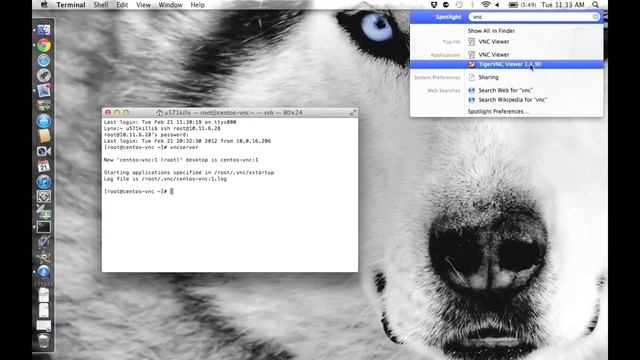The image size is (640, 360).
Task: Click the Spotlight magnifying glass icon
Action: (596, 5)
